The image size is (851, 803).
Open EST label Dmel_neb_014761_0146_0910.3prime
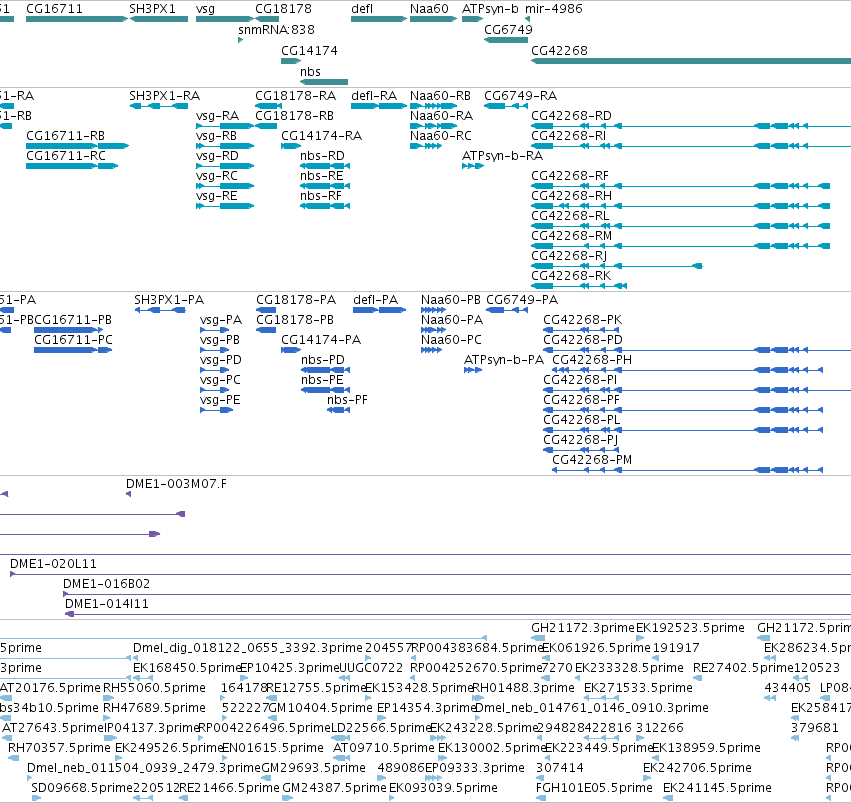(592, 708)
